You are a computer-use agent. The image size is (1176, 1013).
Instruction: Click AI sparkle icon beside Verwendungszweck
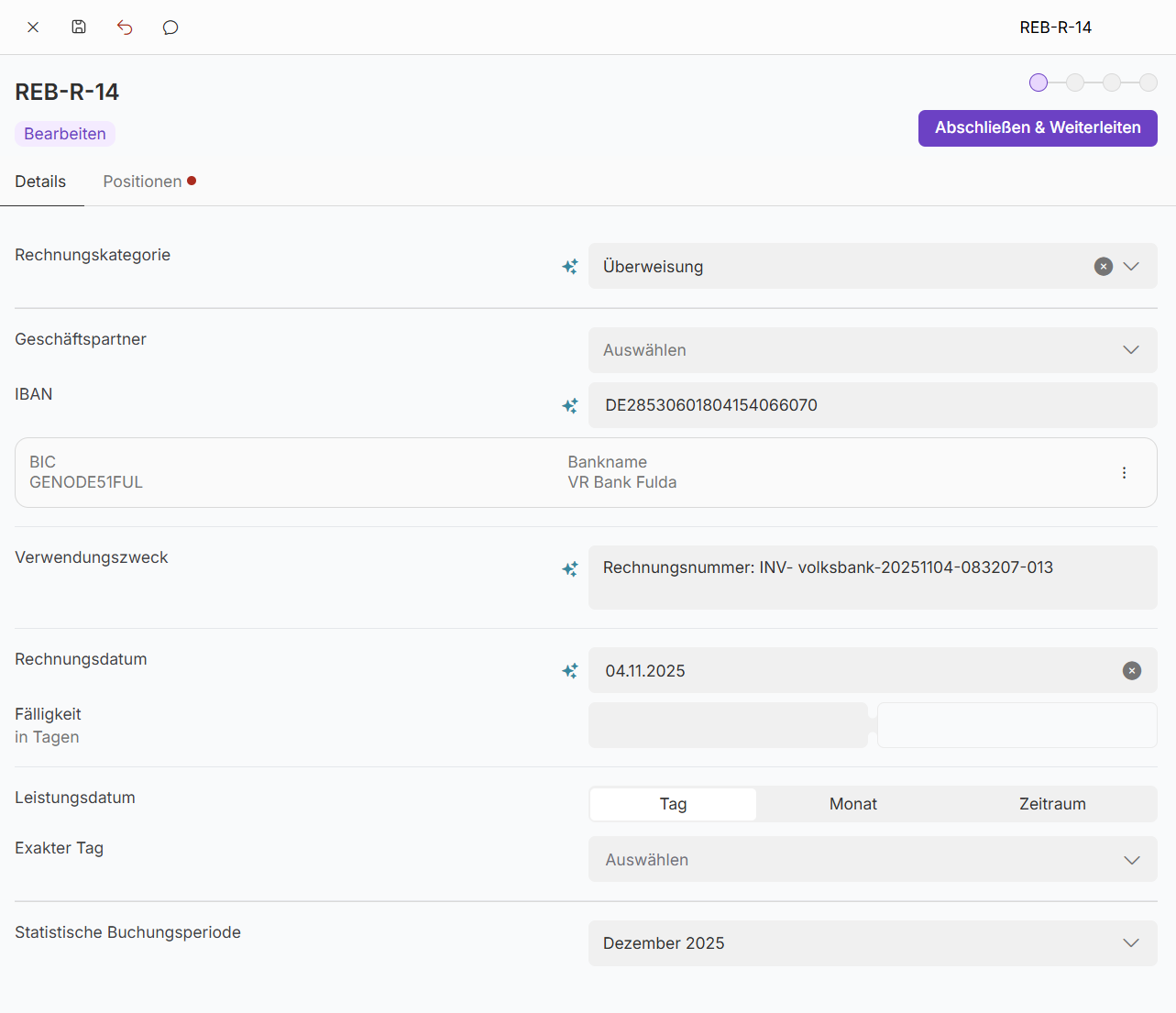click(570, 569)
